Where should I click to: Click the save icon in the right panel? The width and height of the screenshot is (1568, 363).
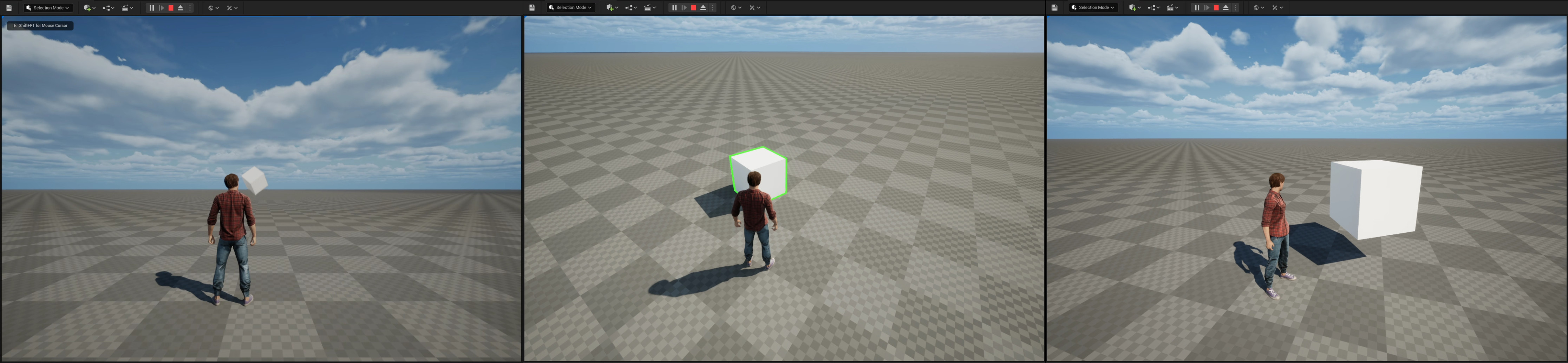pyautogui.click(x=1054, y=8)
